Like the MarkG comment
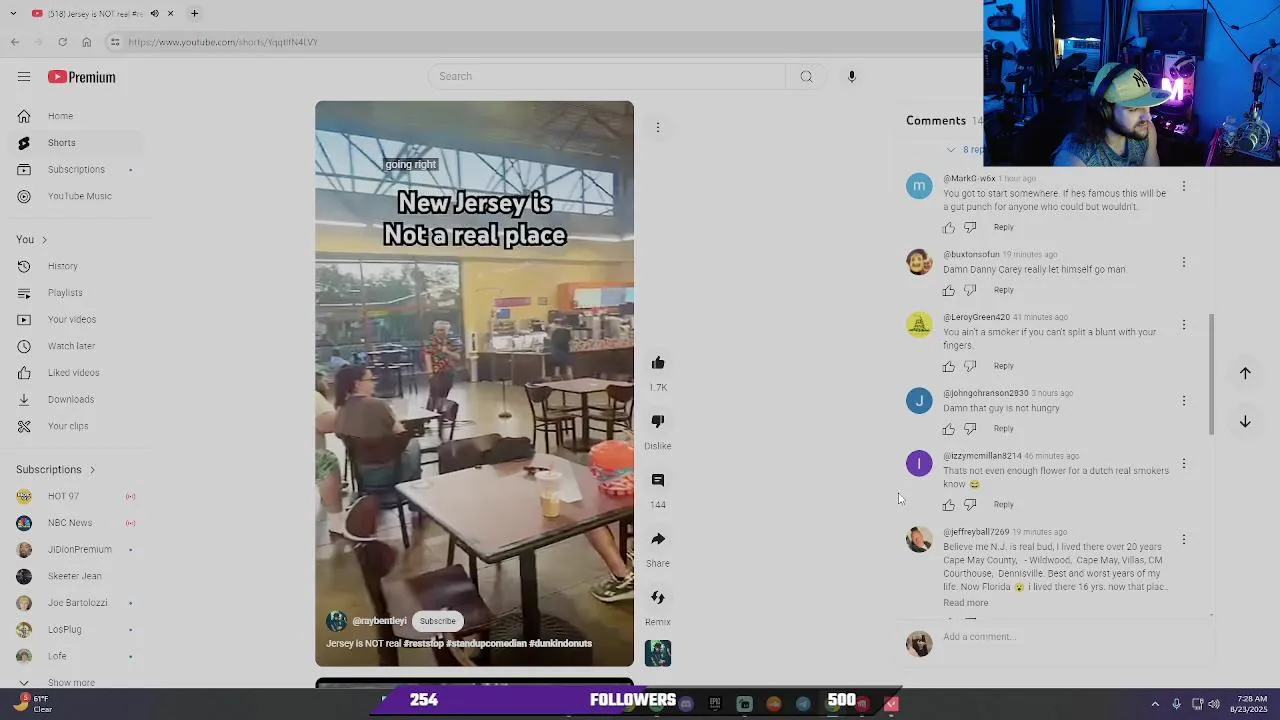Viewport: 1280px width, 720px height. pyautogui.click(x=949, y=228)
